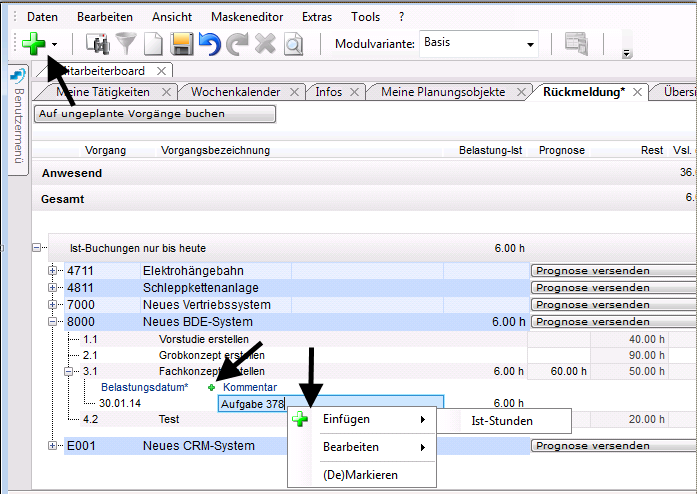Click the gray windows icon after Modulvariante
Screen dimensions: 697x494
tap(577, 44)
